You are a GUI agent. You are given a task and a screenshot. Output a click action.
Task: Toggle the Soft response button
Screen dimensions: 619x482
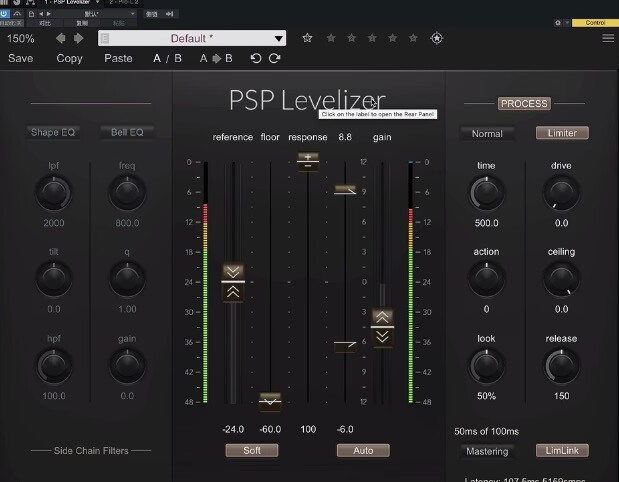click(x=252, y=450)
